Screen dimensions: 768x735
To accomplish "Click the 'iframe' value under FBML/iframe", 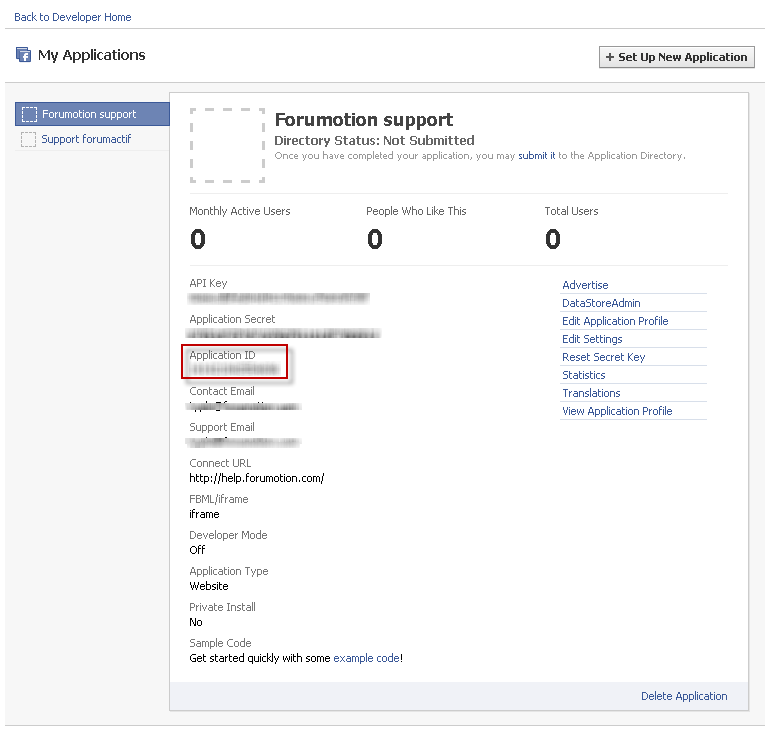I will tap(204, 514).
